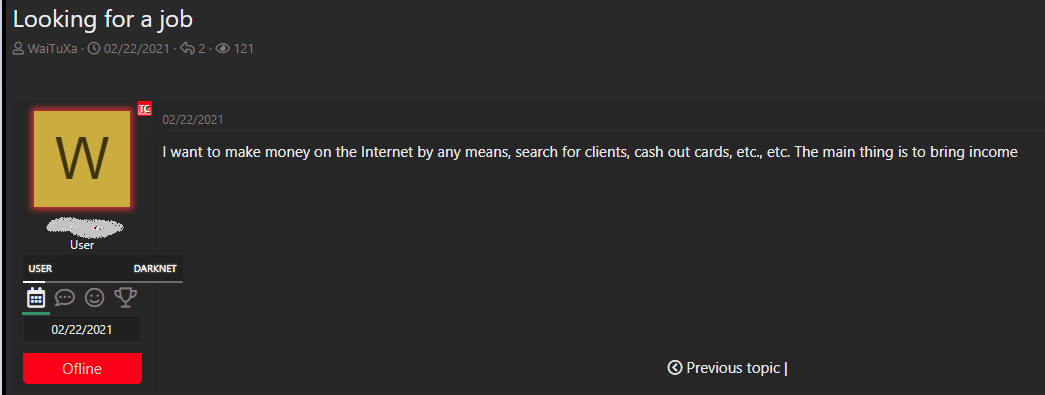Viewport: 1045px width, 395px height.
Task: Click the clock icon beside thread date
Action: click(94, 49)
